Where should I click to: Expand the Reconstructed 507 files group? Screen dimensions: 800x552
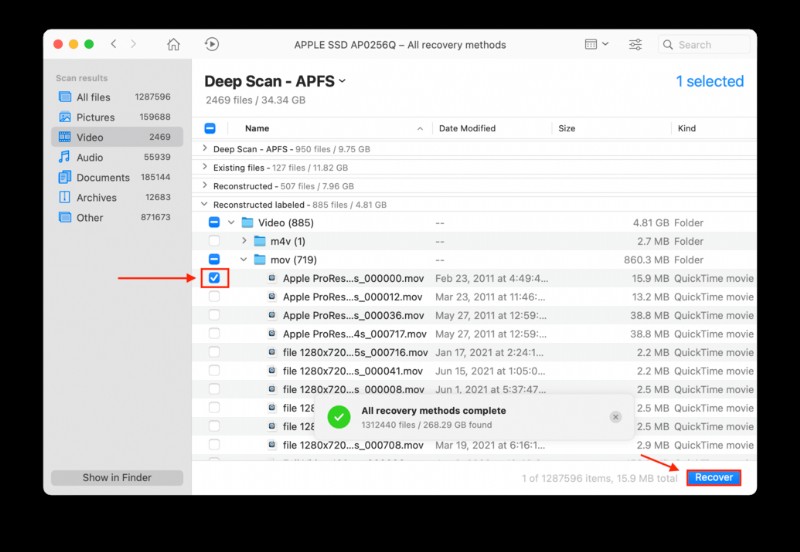tap(205, 185)
